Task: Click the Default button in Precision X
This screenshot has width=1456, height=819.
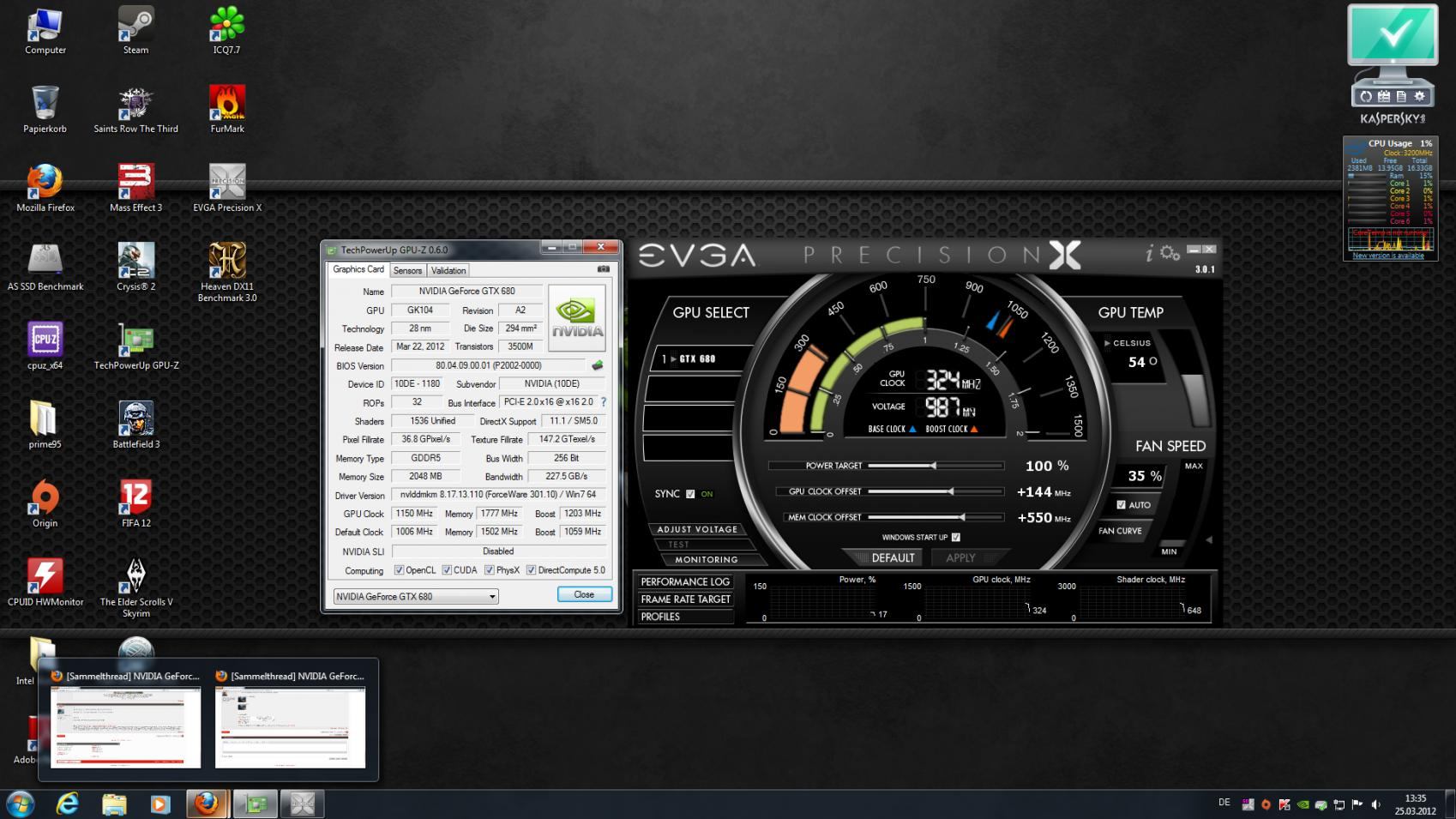Action: click(892, 557)
